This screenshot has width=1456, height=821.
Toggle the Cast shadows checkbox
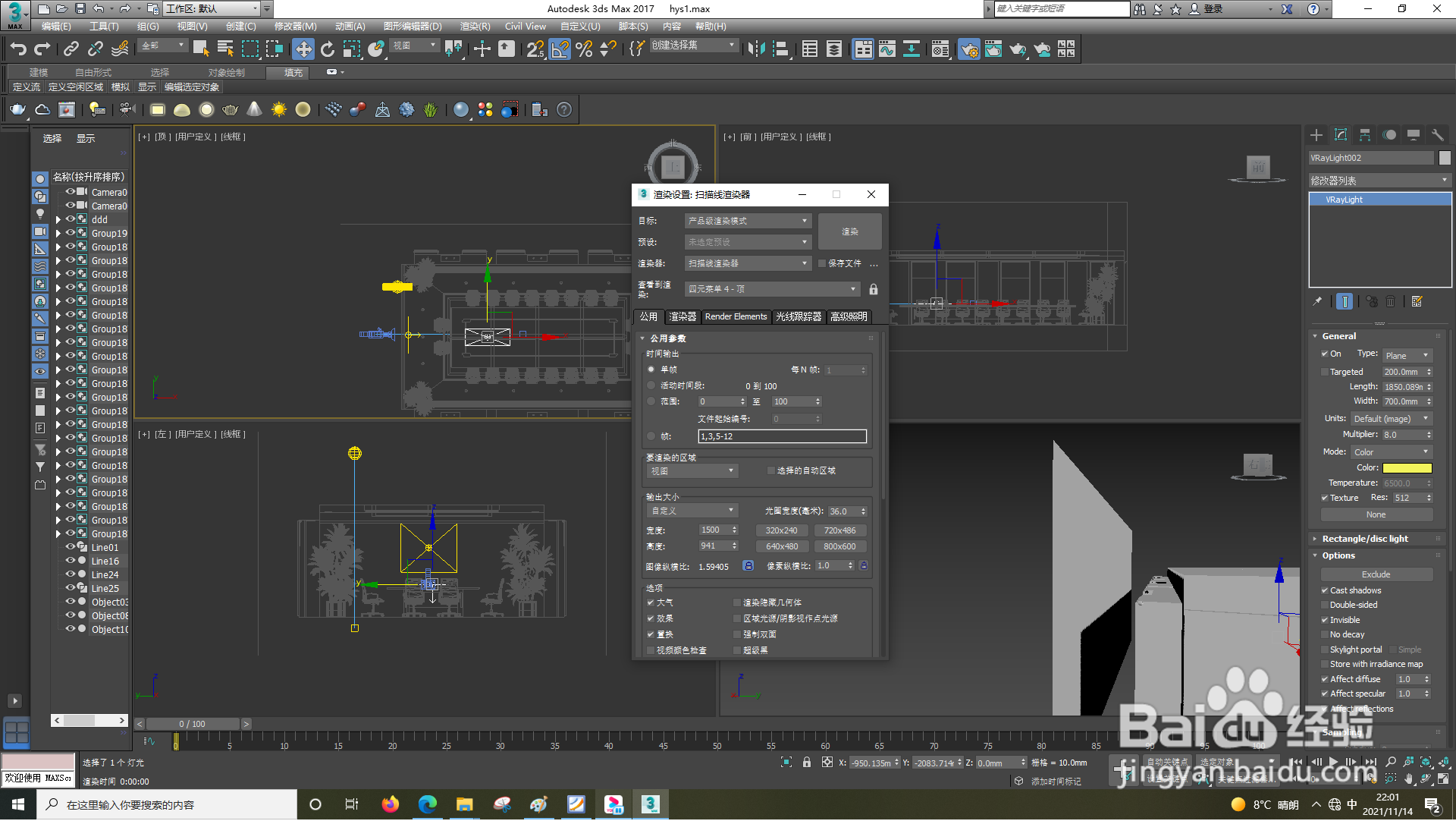pyautogui.click(x=1324, y=591)
